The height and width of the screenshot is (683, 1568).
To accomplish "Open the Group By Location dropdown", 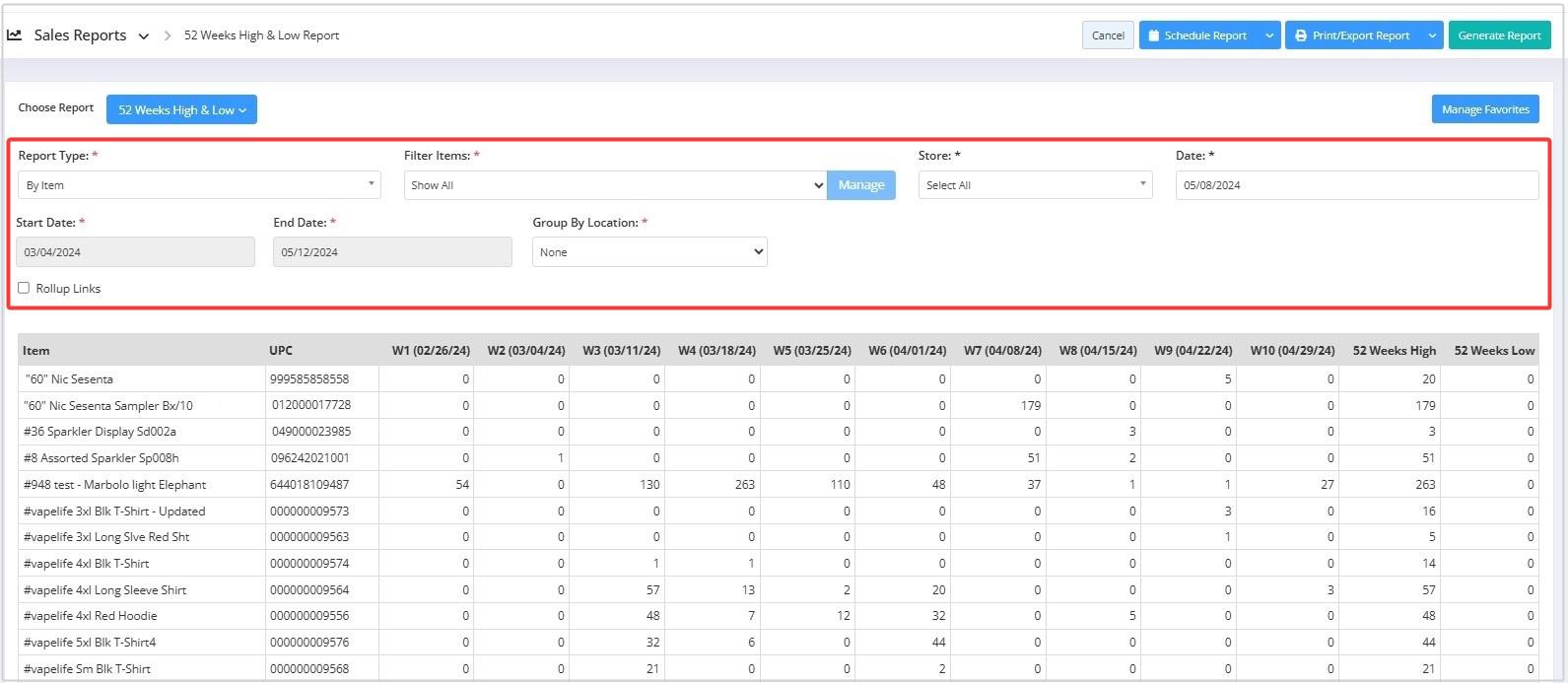I will pos(649,252).
